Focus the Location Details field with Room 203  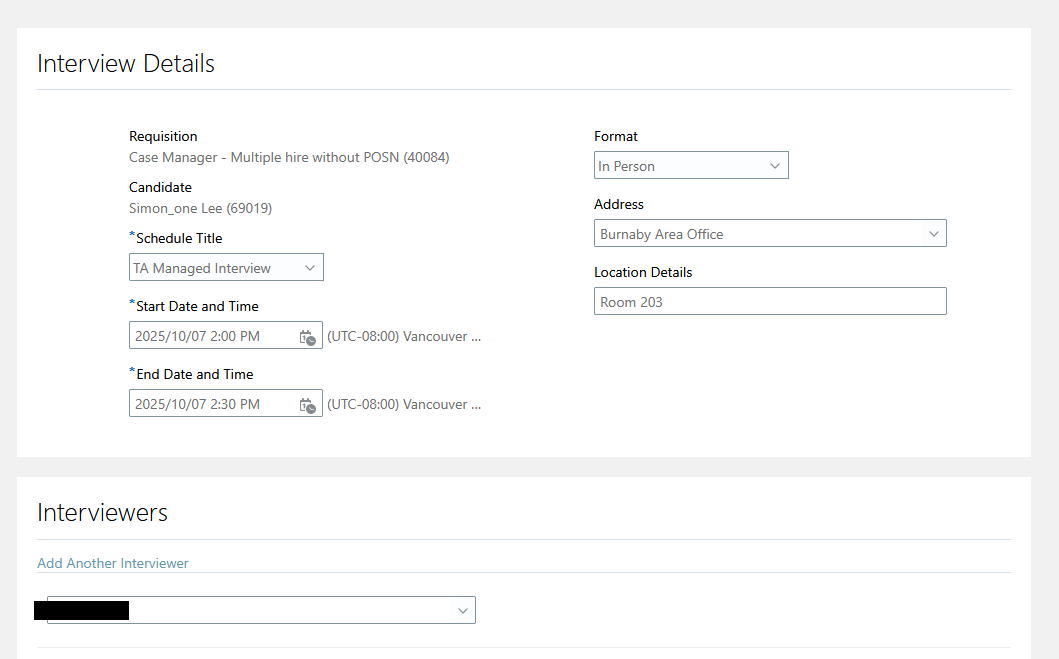pos(769,302)
